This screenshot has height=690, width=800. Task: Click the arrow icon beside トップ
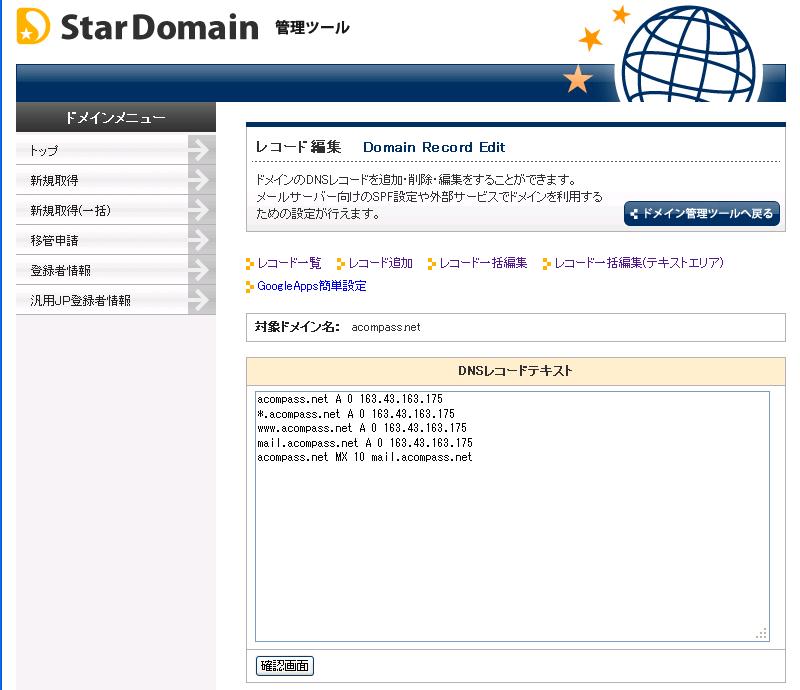201,150
